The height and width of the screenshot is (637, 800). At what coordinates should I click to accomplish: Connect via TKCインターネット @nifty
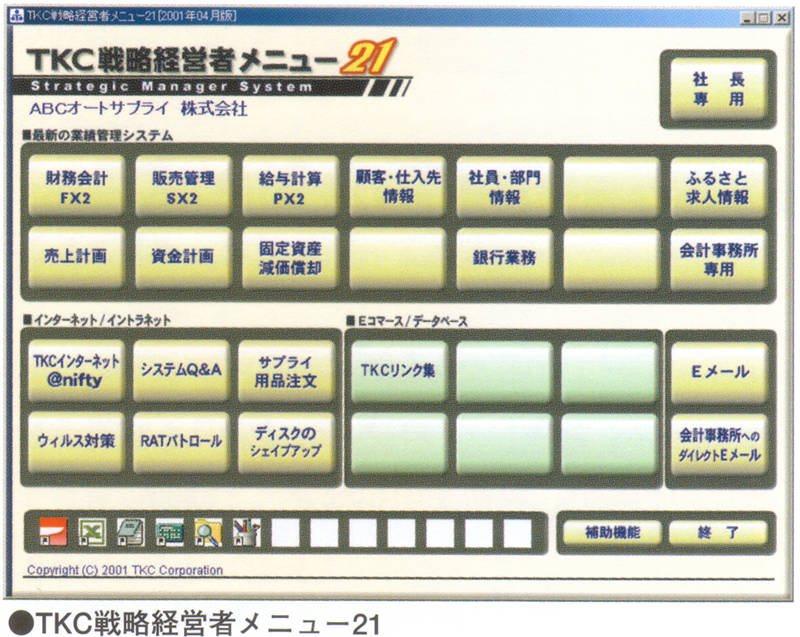click(76, 371)
